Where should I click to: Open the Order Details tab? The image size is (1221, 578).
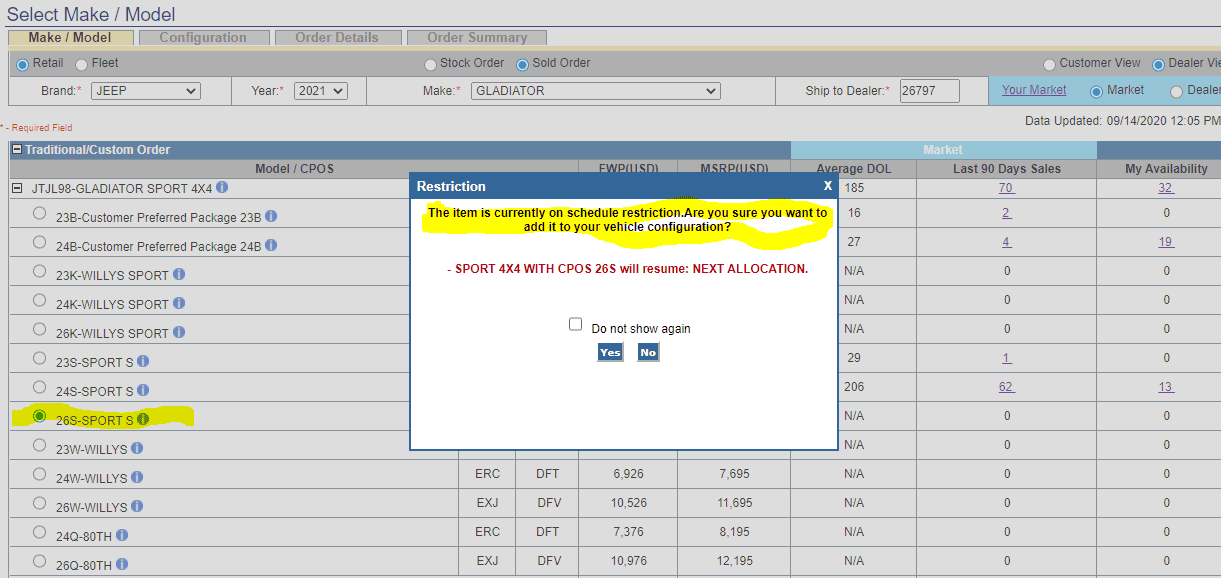coord(337,38)
